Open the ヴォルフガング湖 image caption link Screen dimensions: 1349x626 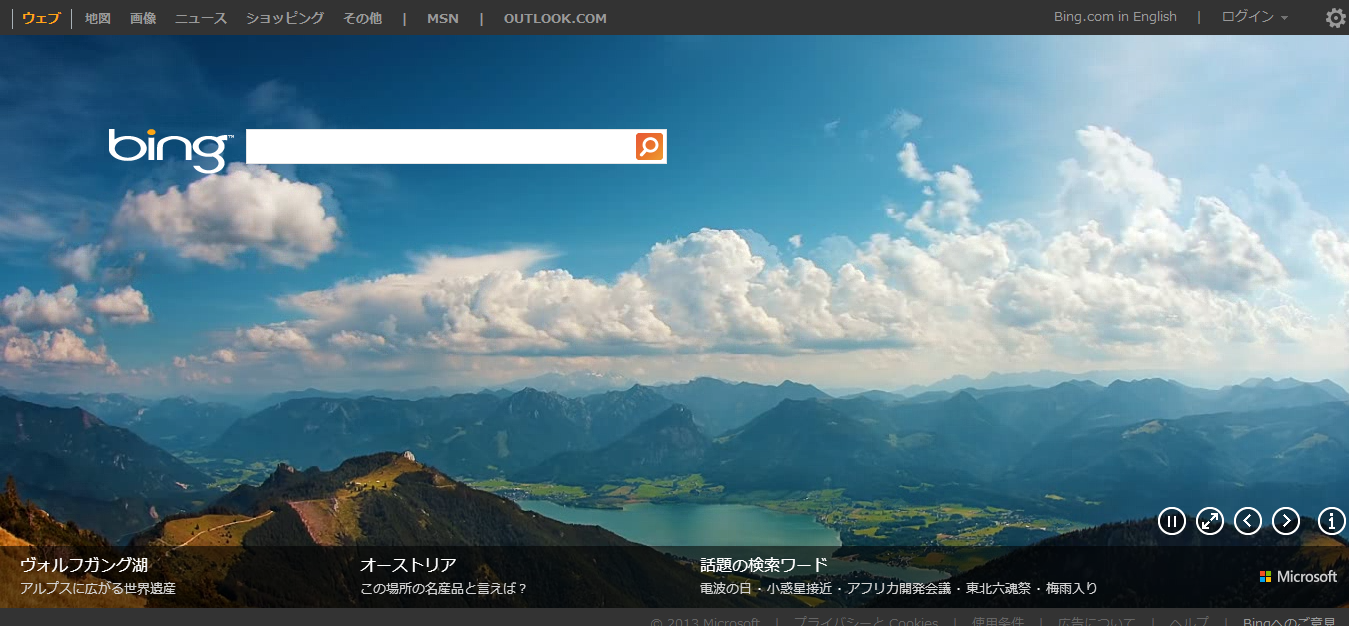click(84, 565)
